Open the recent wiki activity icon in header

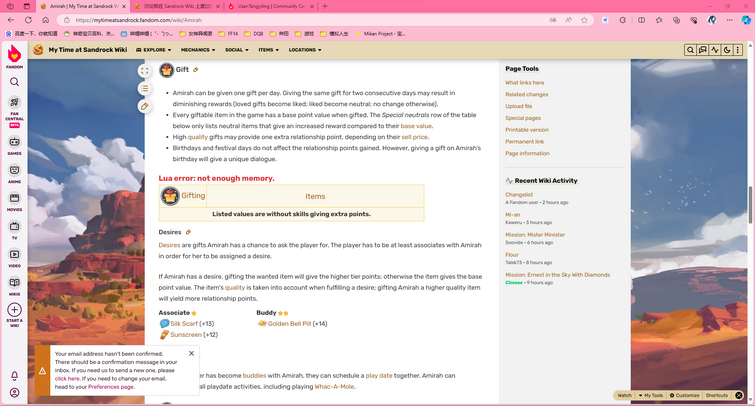pos(715,50)
